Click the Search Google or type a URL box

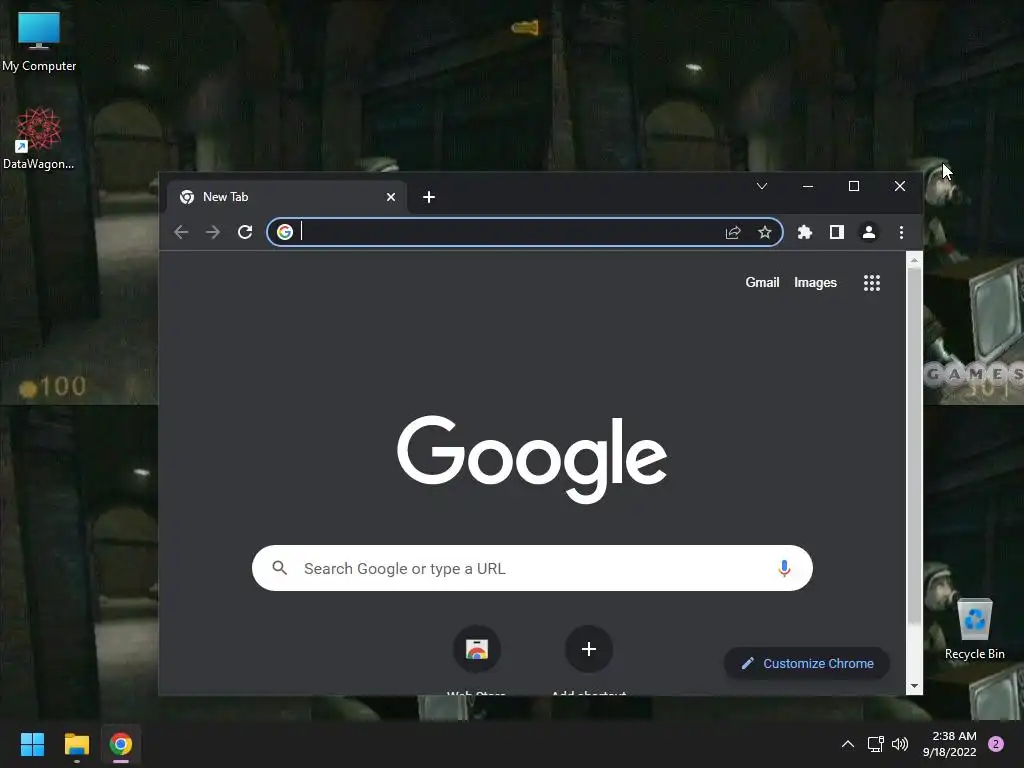click(x=532, y=568)
